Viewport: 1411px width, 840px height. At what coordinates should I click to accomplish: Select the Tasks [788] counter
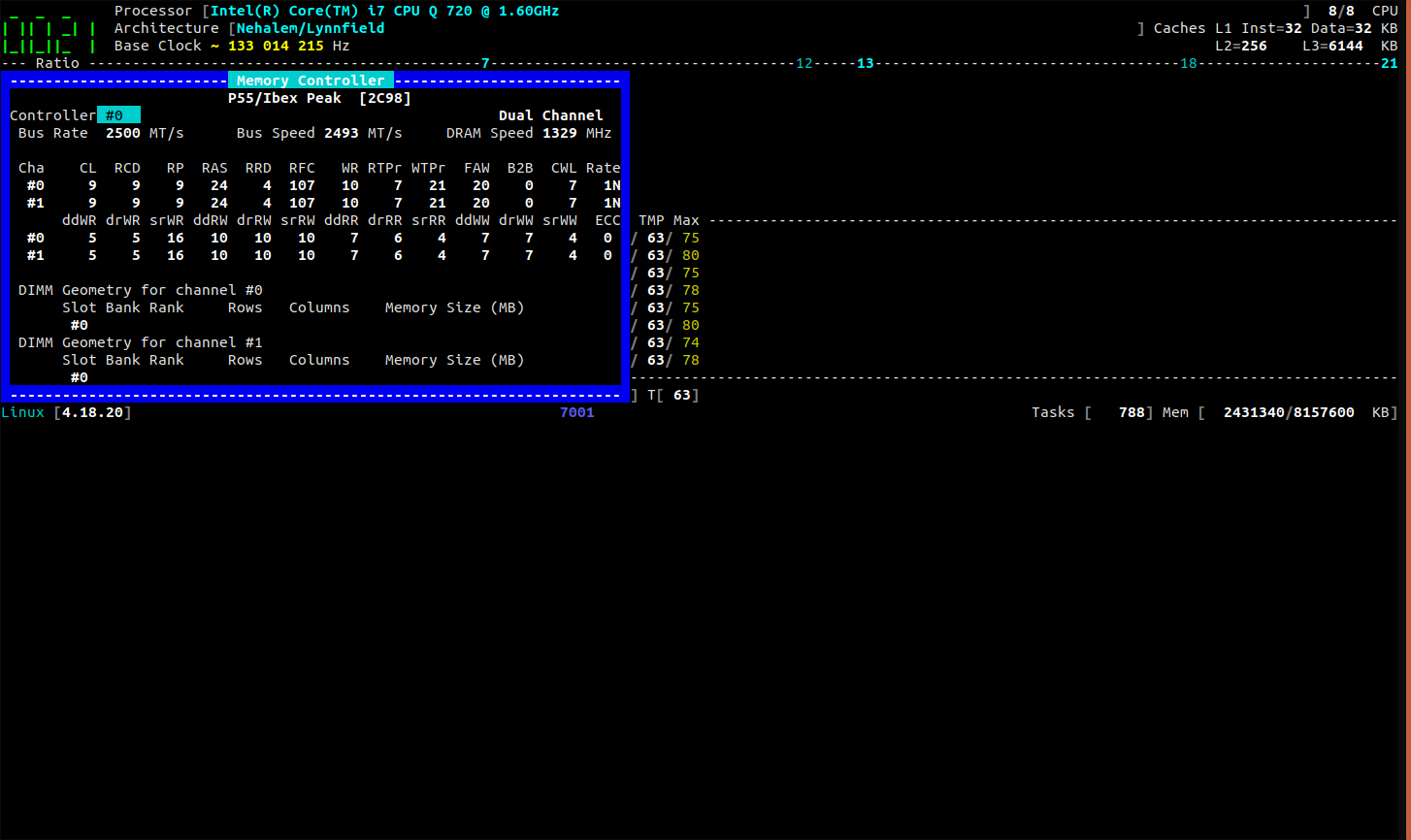click(x=1094, y=412)
